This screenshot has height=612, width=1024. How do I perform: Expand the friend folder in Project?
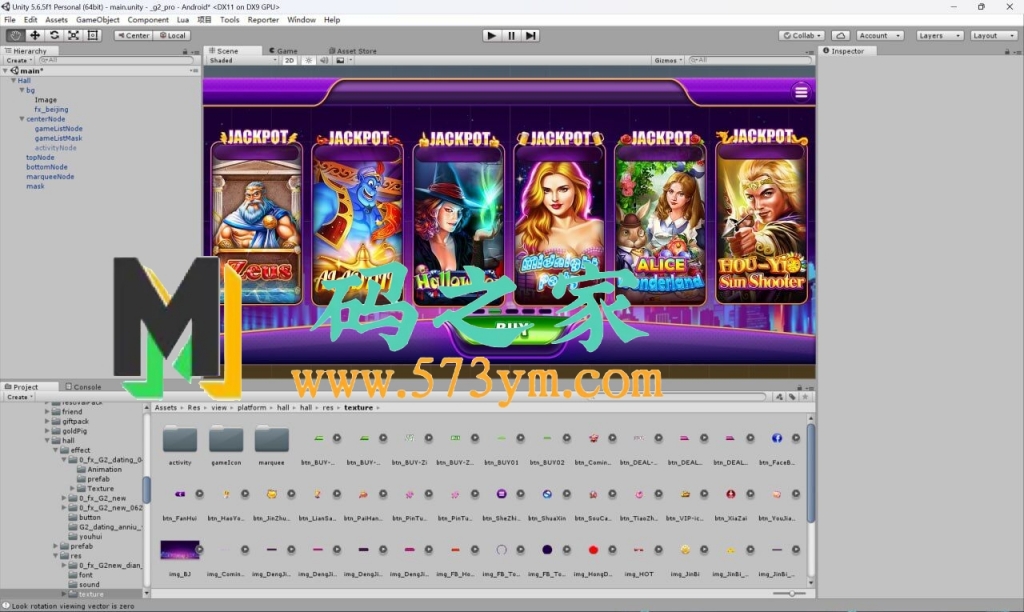click(x=47, y=411)
